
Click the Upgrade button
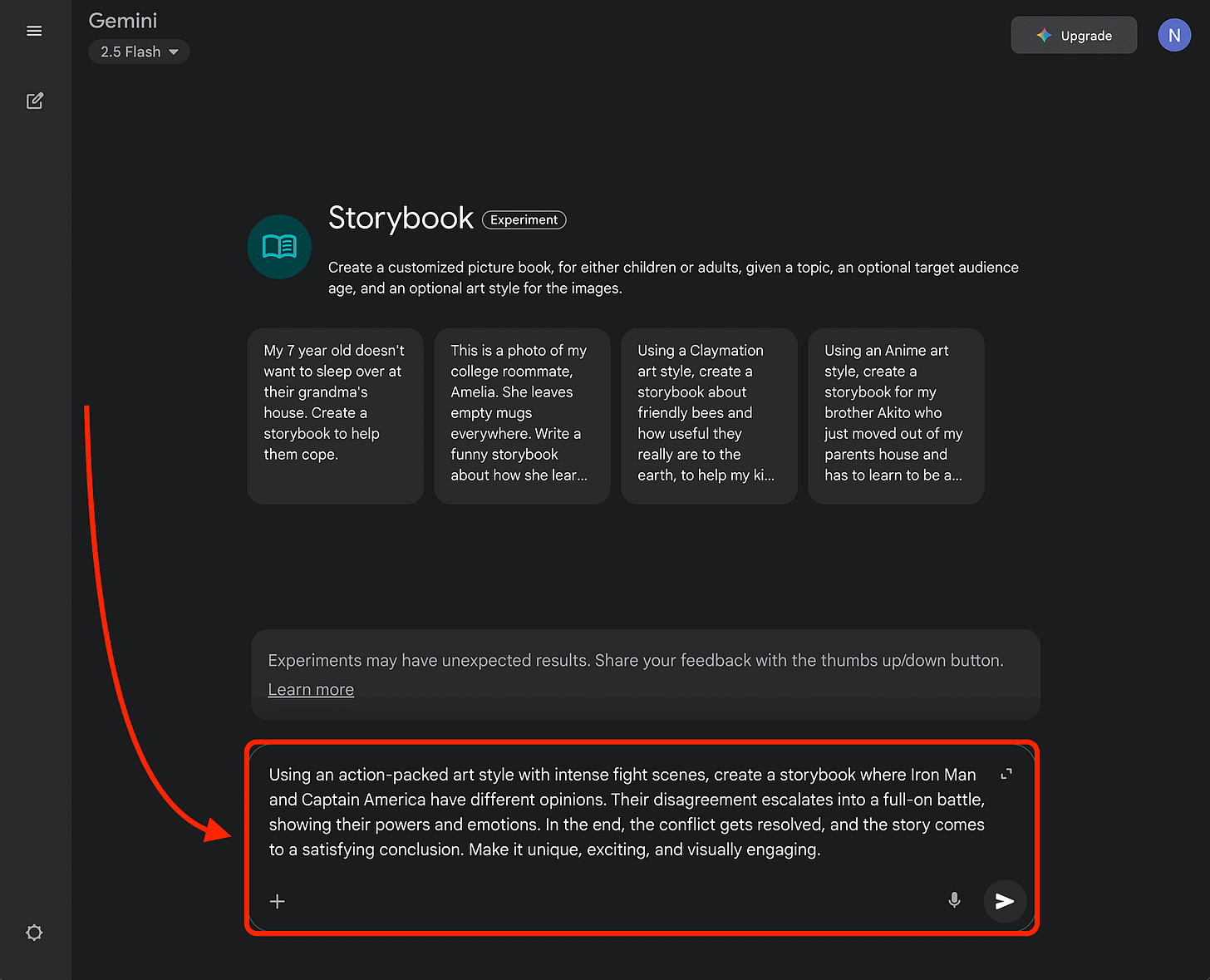1074,36
